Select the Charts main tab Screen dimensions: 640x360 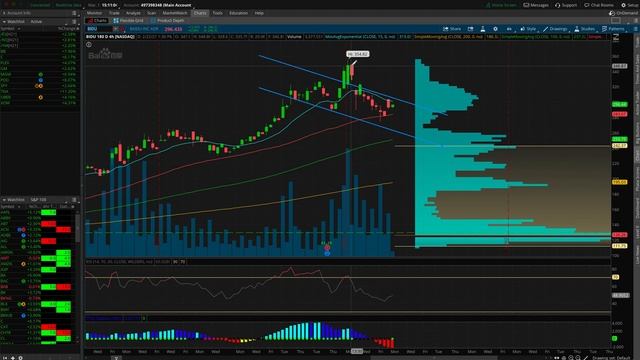pyautogui.click(x=200, y=13)
